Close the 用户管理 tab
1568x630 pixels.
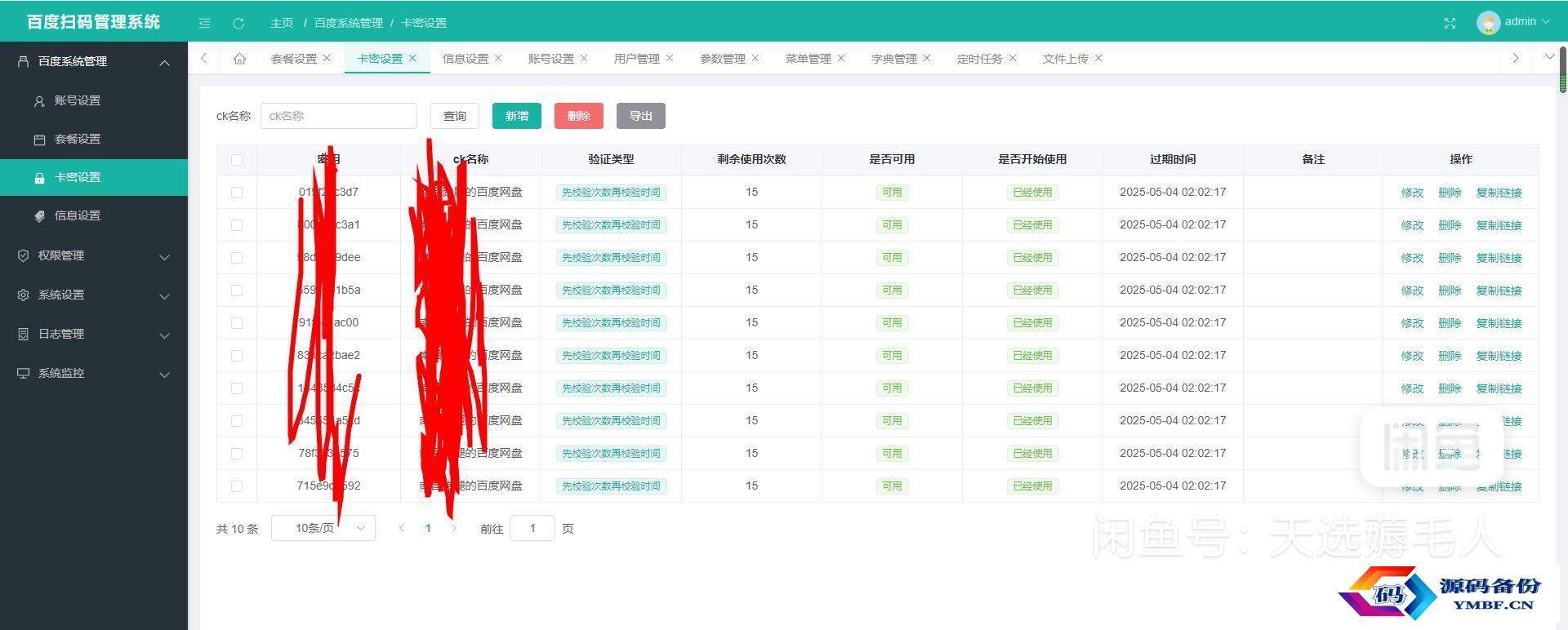point(670,58)
